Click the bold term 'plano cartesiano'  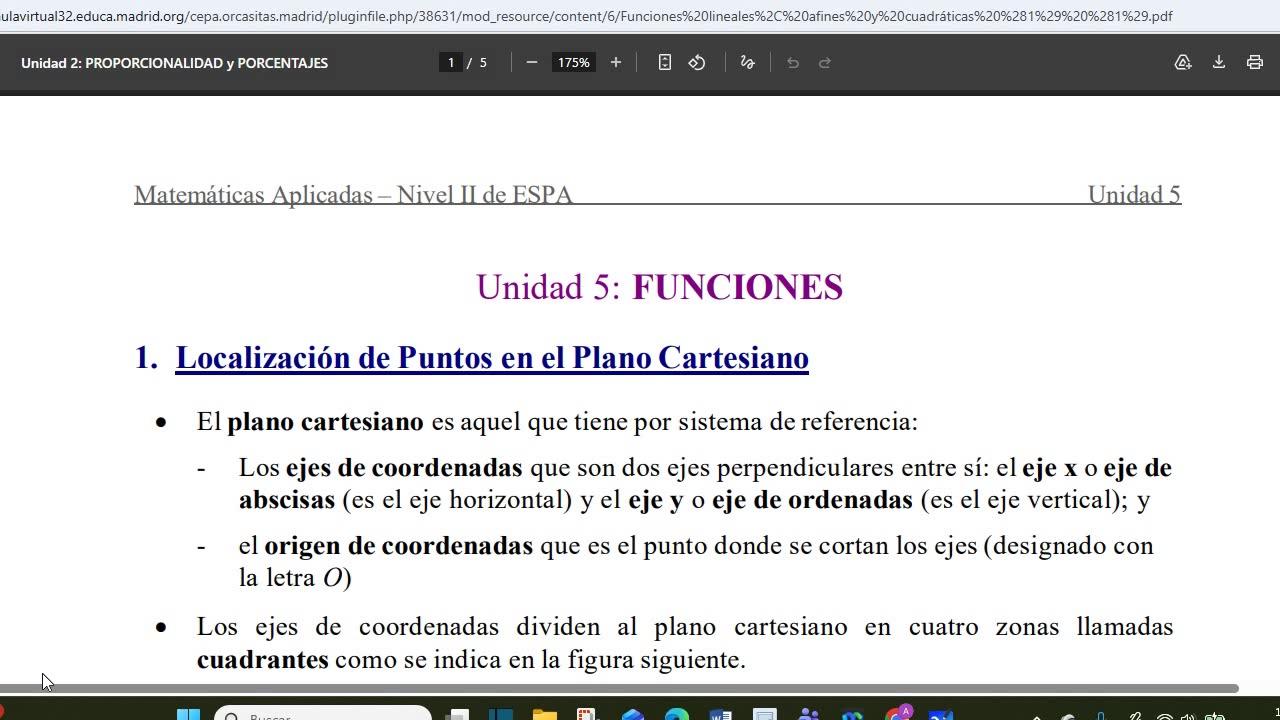(325, 422)
